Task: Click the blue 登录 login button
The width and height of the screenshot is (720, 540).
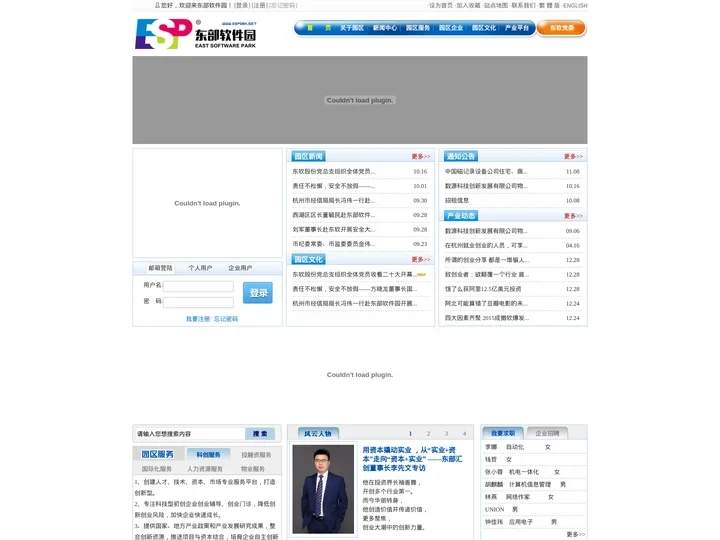Action: coord(258,292)
